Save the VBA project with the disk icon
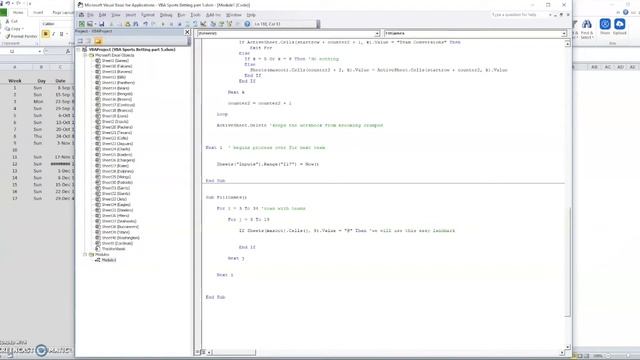Viewport: 640px width, 360px height. tap(102, 24)
